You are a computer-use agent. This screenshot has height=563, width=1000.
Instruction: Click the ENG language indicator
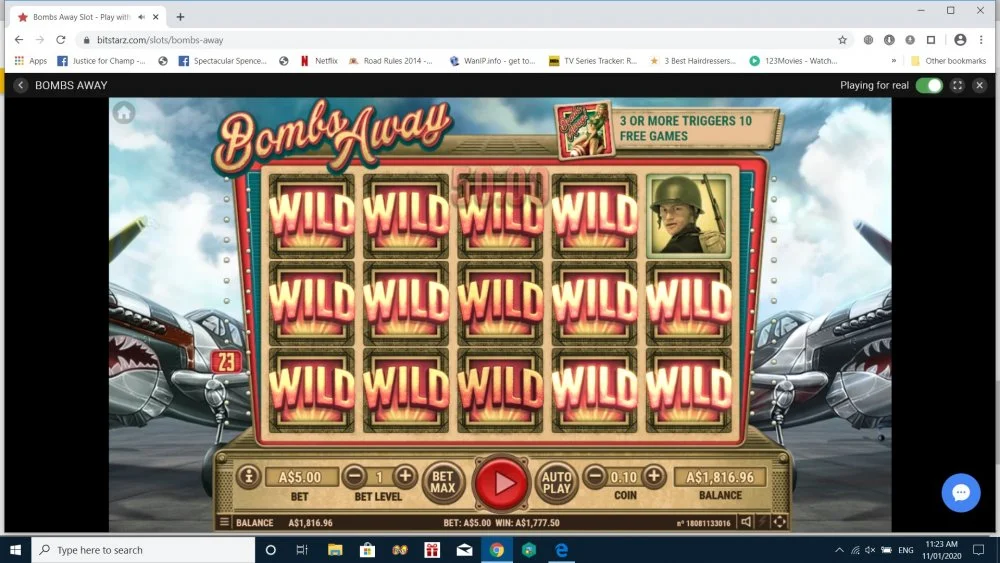point(906,550)
